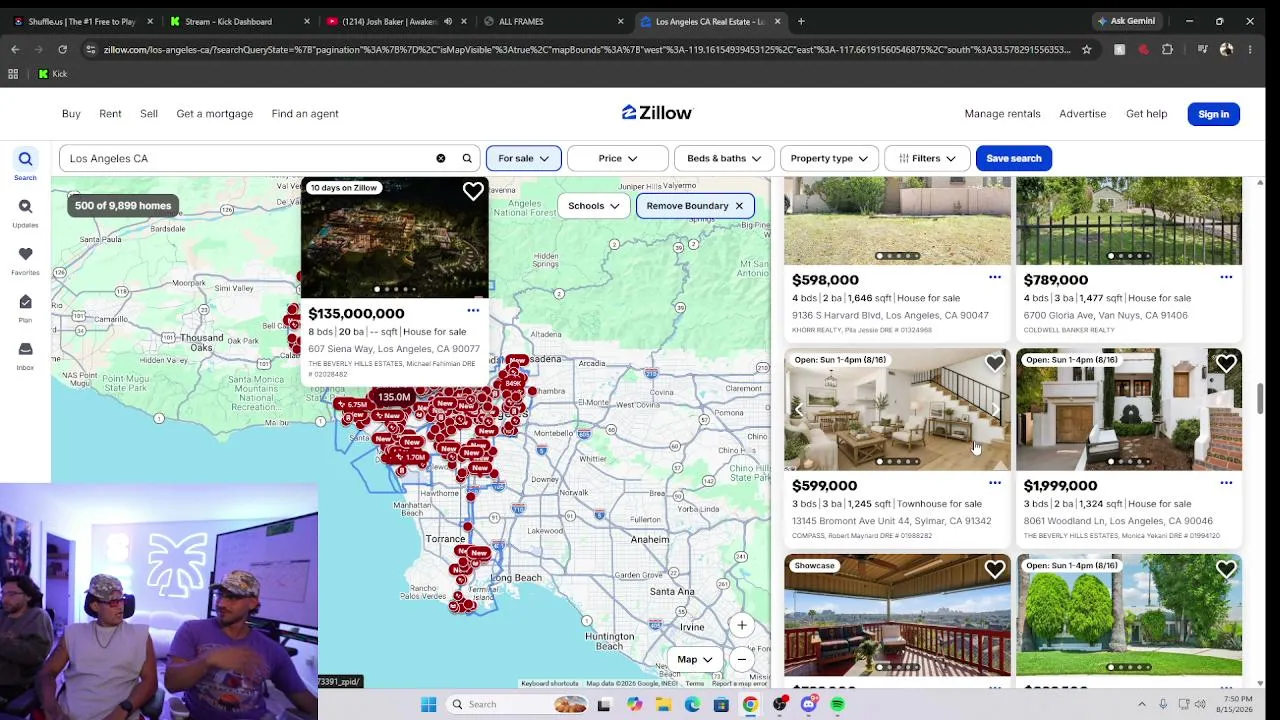Submit search with the magnifier icon
Image resolution: width=1280 pixels, height=720 pixels.
pyautogui.click(x=467, y=158)
